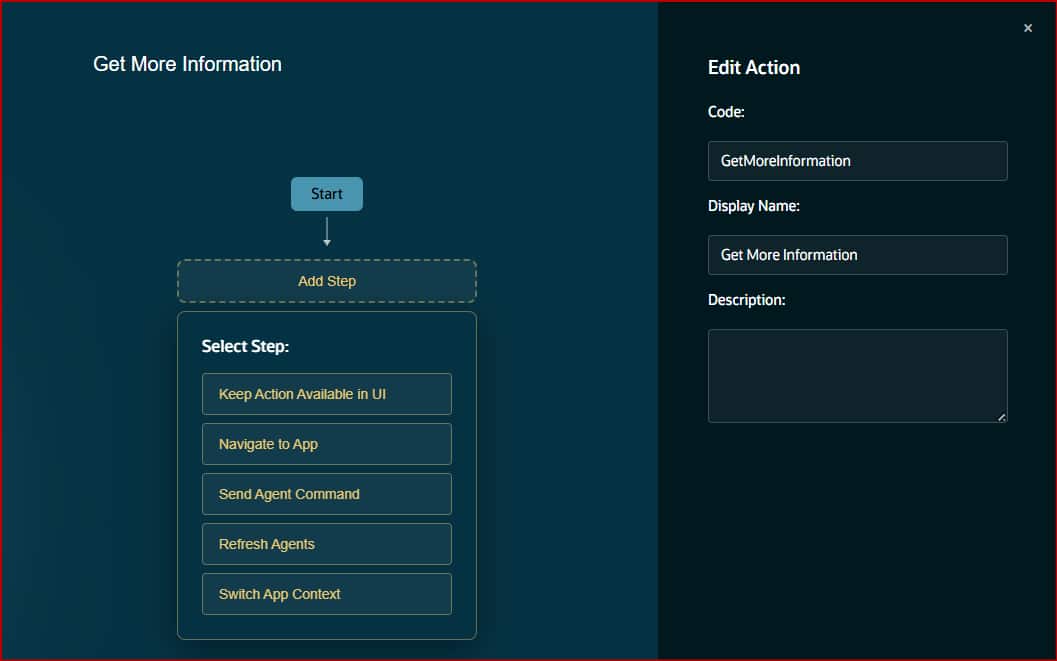The height and width of the screenshot is (661, 1057).
Task: Select Keep Action Available in UI step
Action: click(x=327, y=394)
